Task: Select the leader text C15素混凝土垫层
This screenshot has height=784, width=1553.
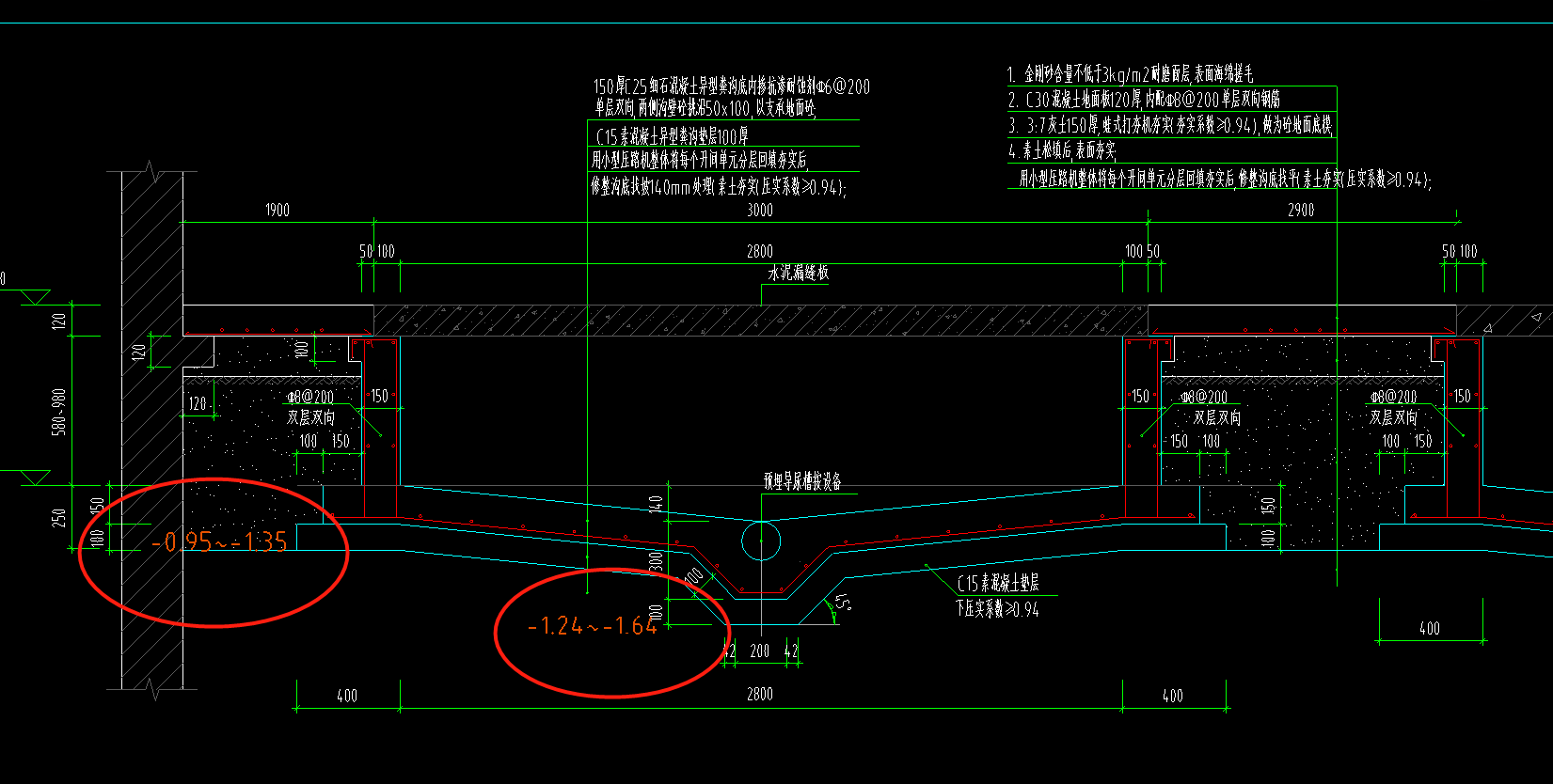Action: point(998,583)
